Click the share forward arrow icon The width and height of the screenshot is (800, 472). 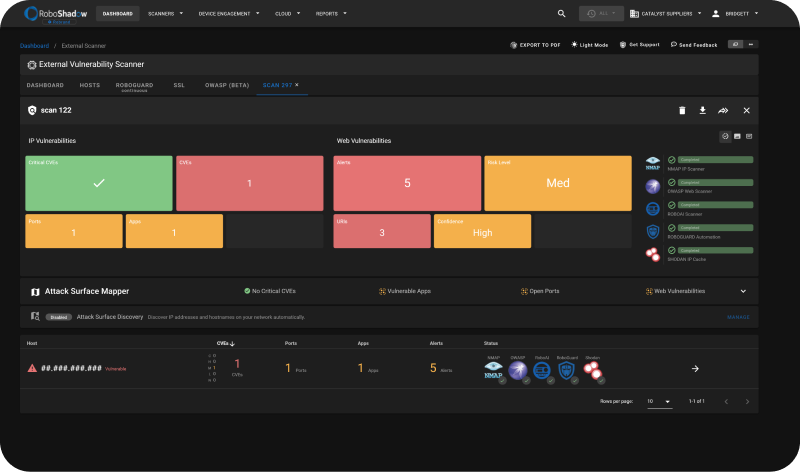point(723,110)
